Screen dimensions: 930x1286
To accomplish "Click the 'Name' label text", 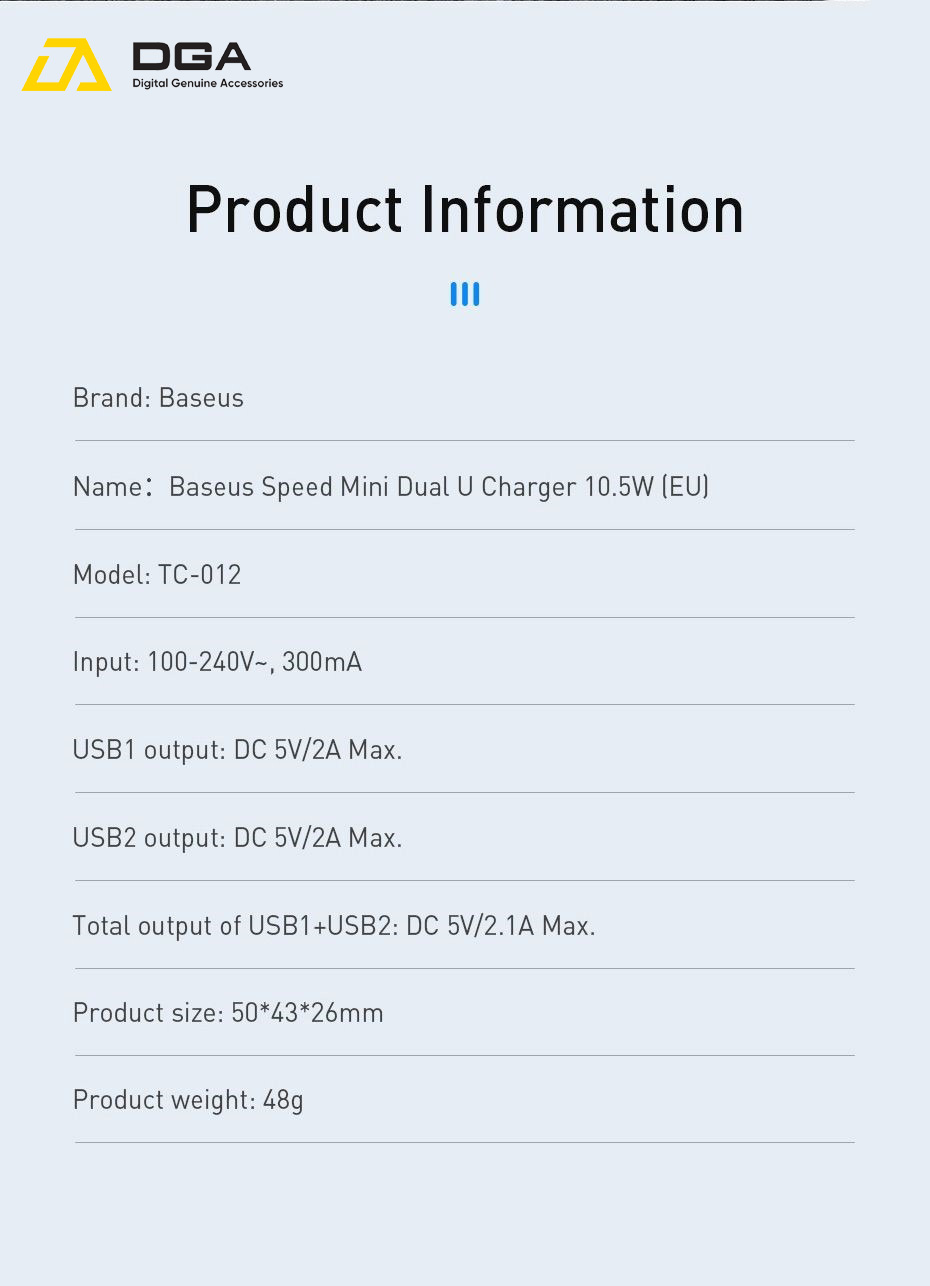I will 106,487.
